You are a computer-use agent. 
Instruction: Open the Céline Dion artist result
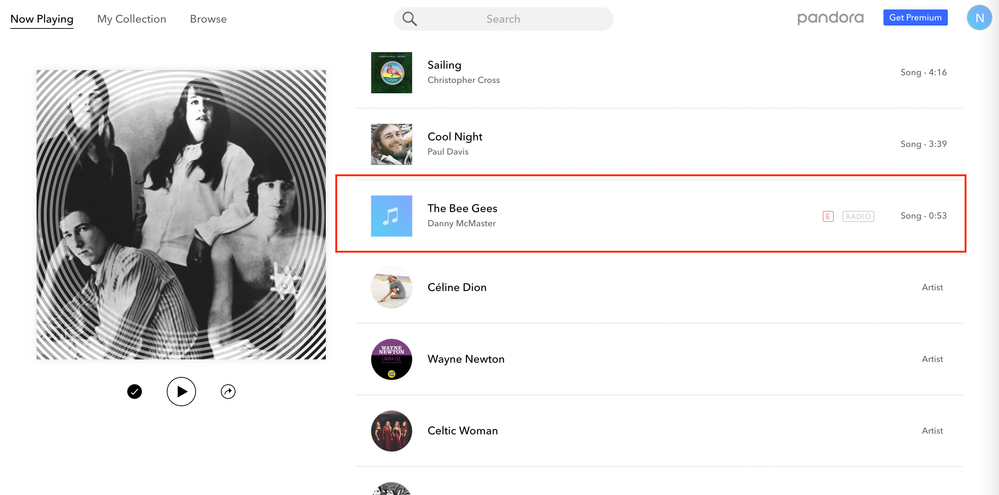(x=457, y=287)
